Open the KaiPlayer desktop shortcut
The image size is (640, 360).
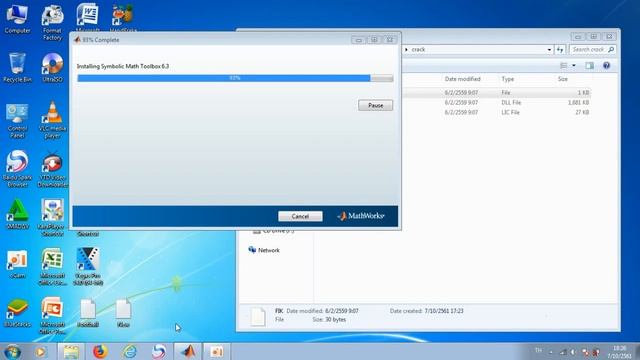[x=52, y=218]
